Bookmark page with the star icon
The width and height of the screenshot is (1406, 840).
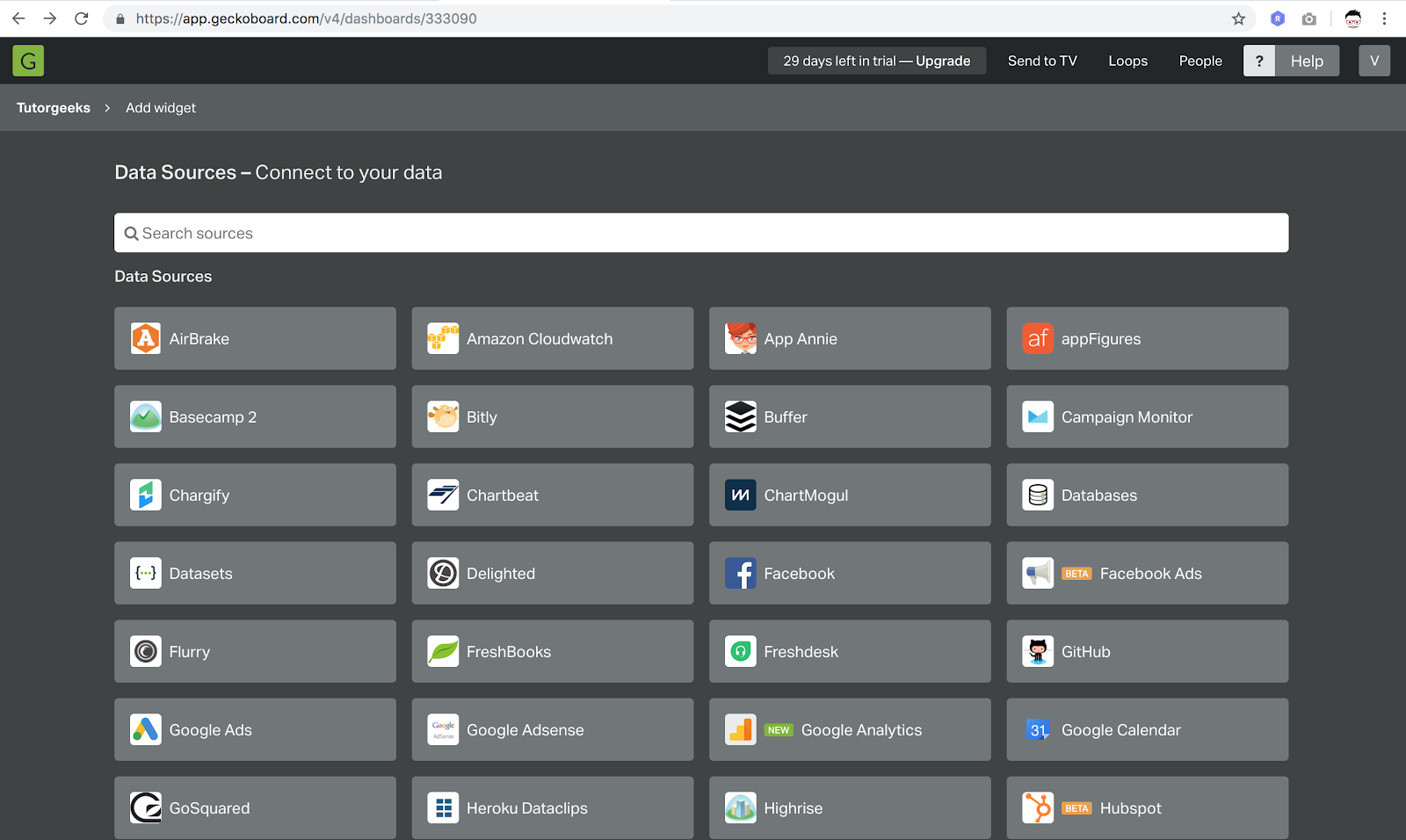(x=1238, y=18)
